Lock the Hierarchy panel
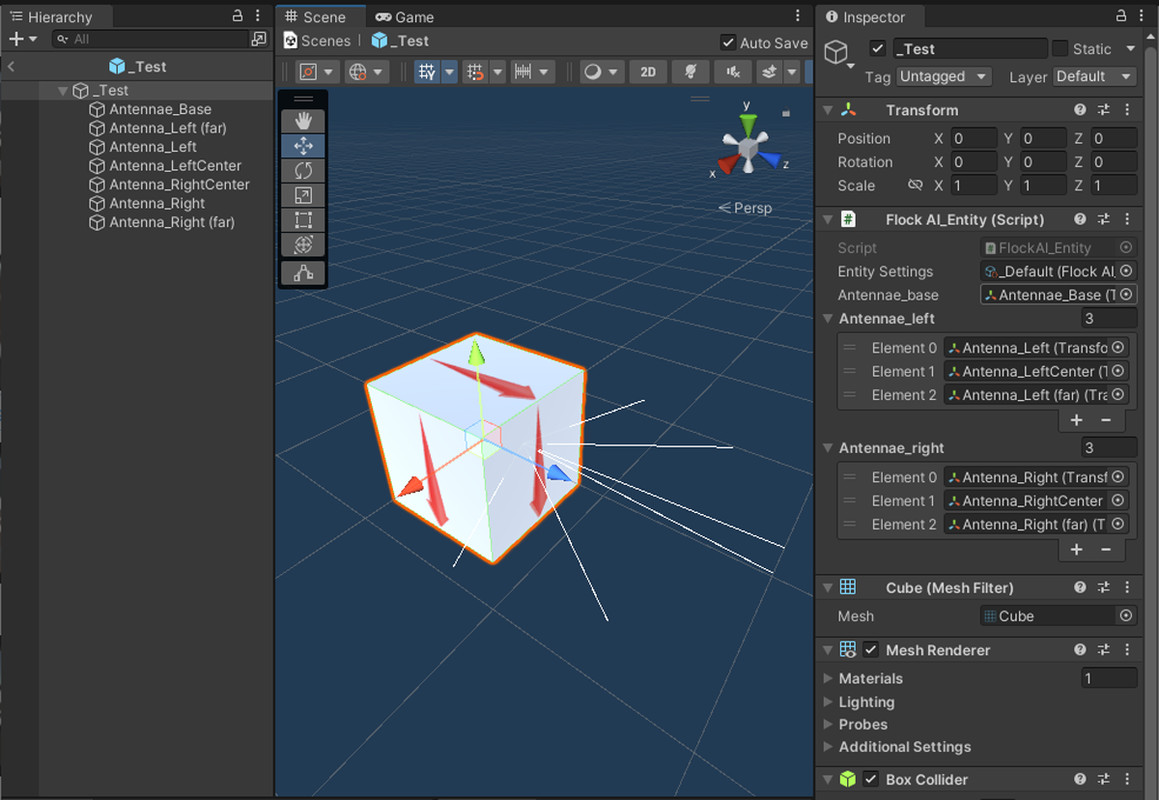The height and width of the screenshot is (800, 1159). click(237, 16)
